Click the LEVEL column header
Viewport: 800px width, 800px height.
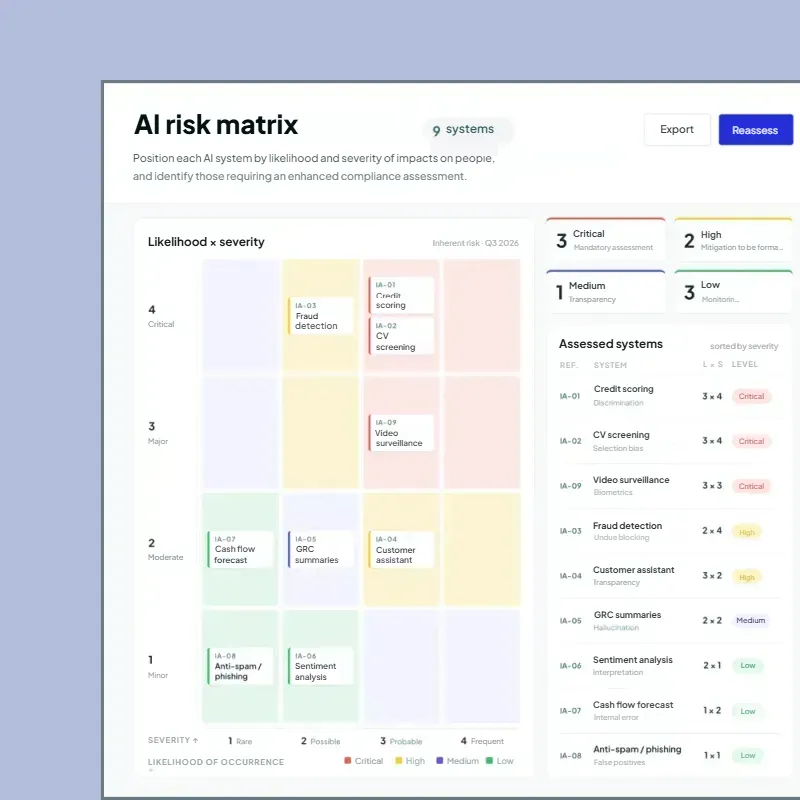[744, 364]
